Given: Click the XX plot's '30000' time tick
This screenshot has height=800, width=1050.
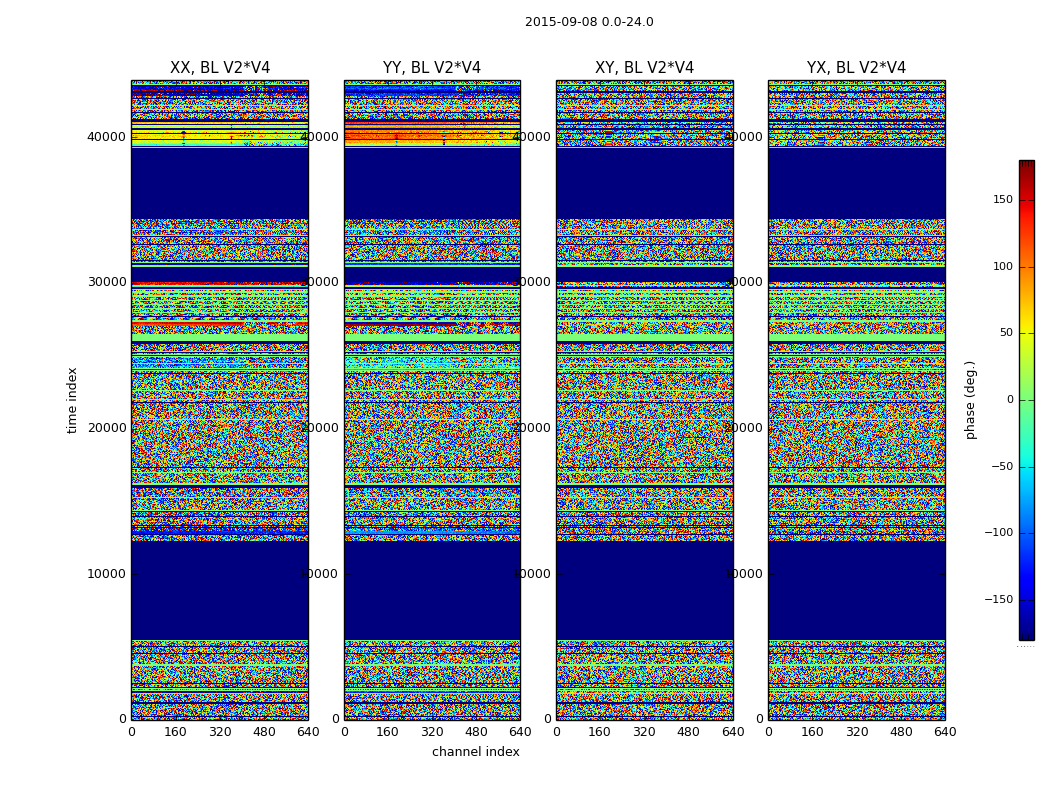Looking at the screenshot, I should click(x=106, y=282).
